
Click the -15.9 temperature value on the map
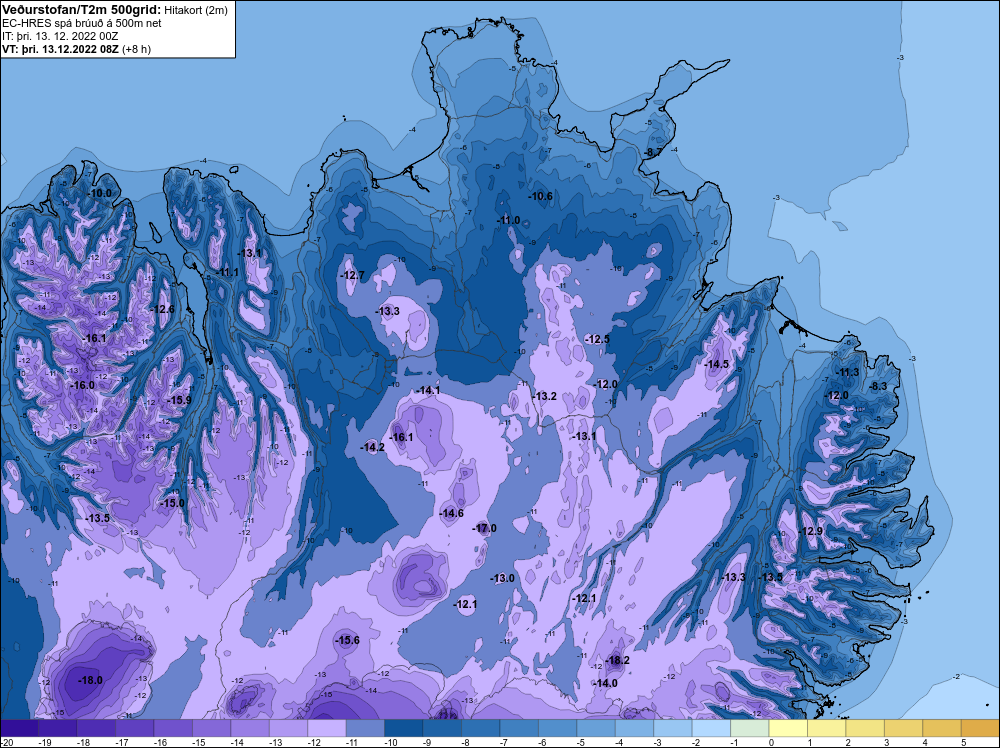pyautogui.click(x=179, y=400)
